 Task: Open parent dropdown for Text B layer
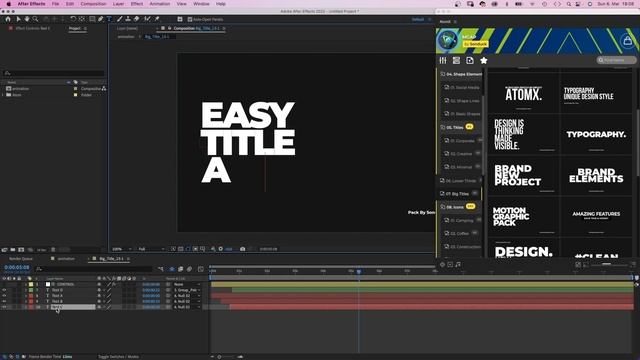pos(187,301)
